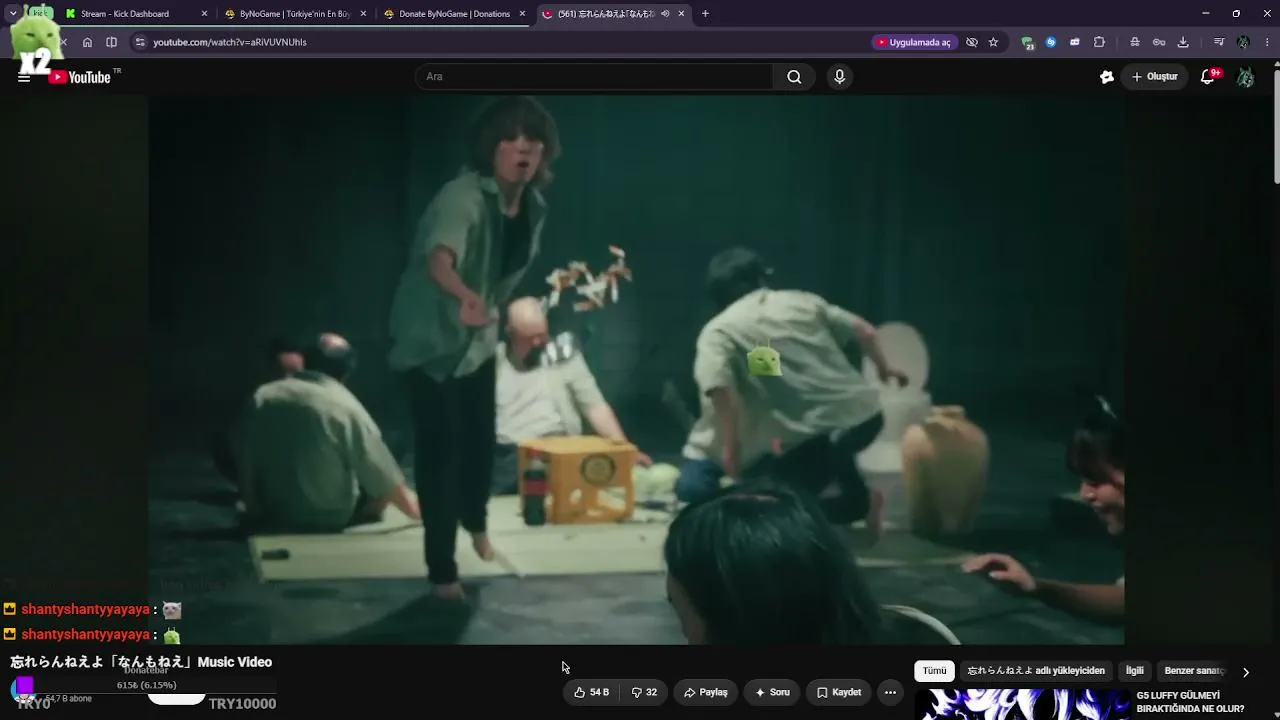Click the blue Shazam extension icon
This screenshot has width=1280, height=720.
[x=1051, y=42]
